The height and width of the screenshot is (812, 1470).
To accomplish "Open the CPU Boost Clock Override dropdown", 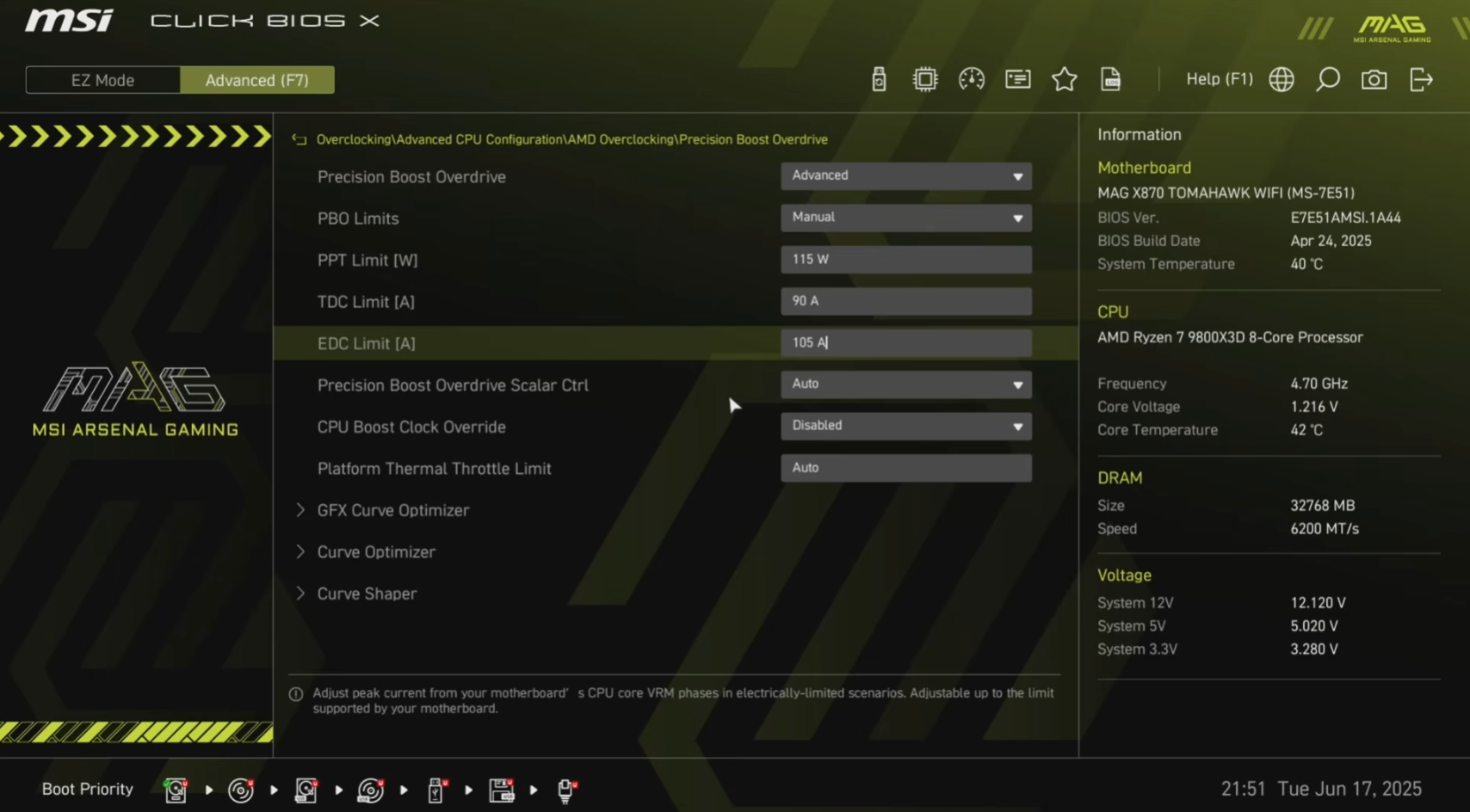I will tap(906, 426).
